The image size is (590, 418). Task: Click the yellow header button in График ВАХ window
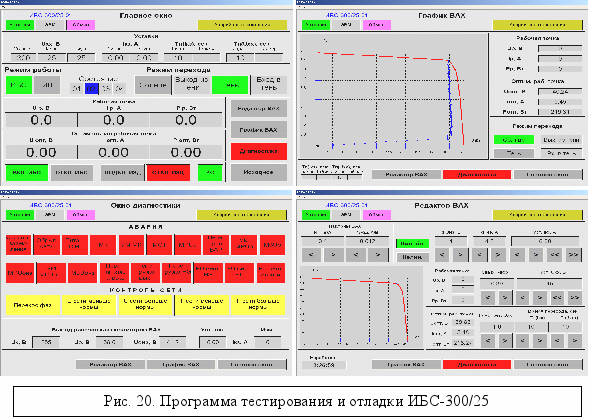(537, 25)
